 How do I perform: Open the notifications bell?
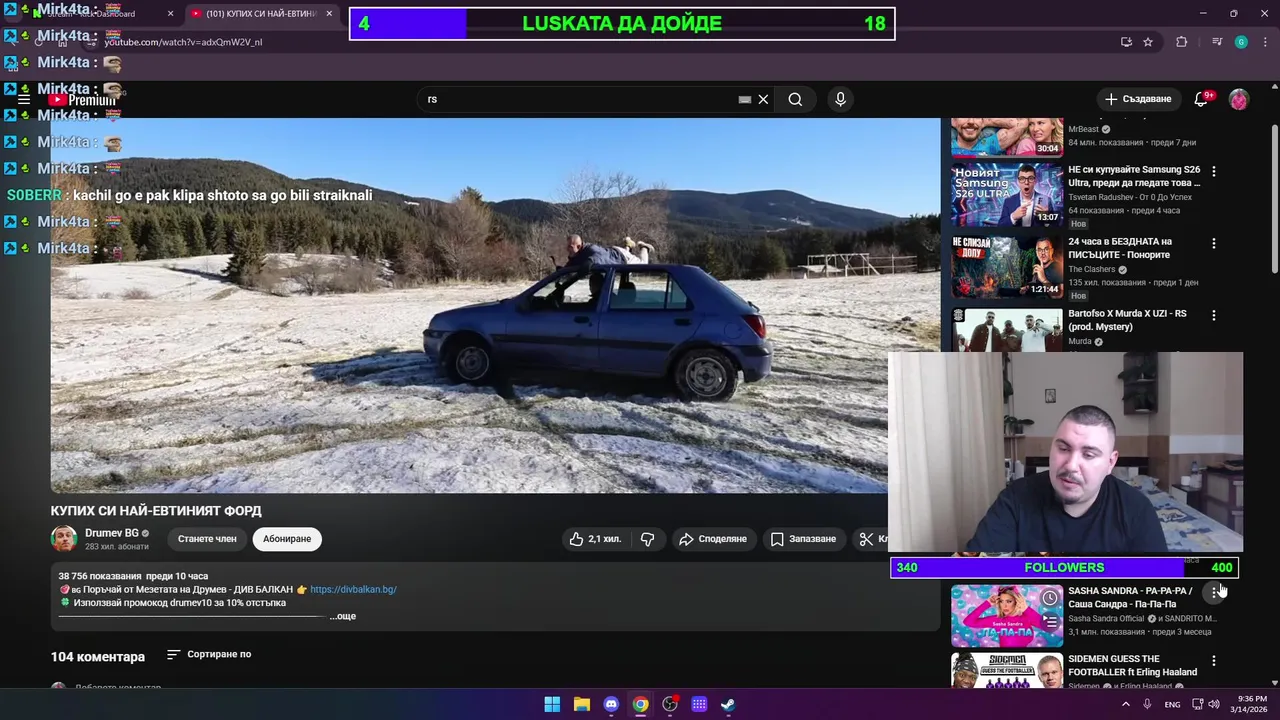1202,99
